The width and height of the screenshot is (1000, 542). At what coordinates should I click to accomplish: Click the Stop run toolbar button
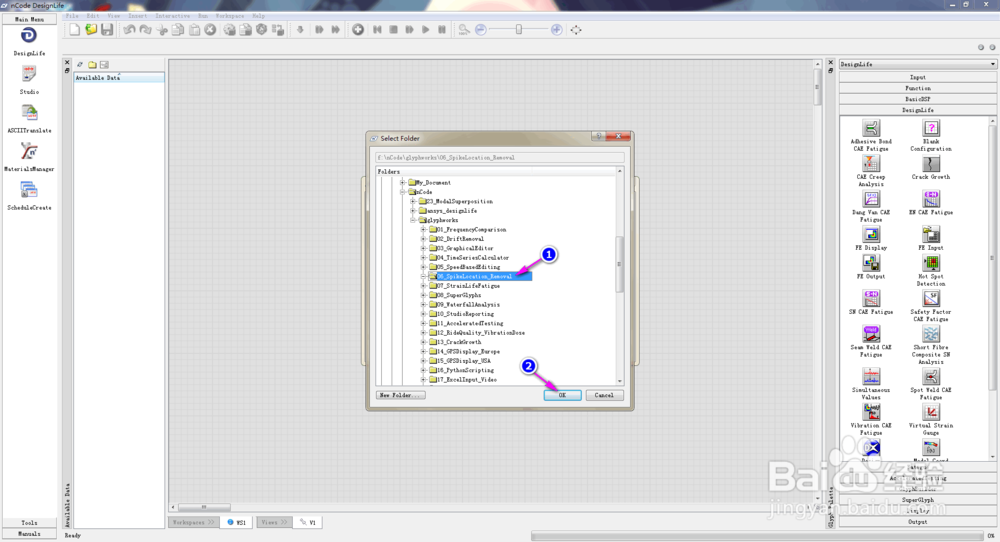pyautogui.click(x=393, y=30)
